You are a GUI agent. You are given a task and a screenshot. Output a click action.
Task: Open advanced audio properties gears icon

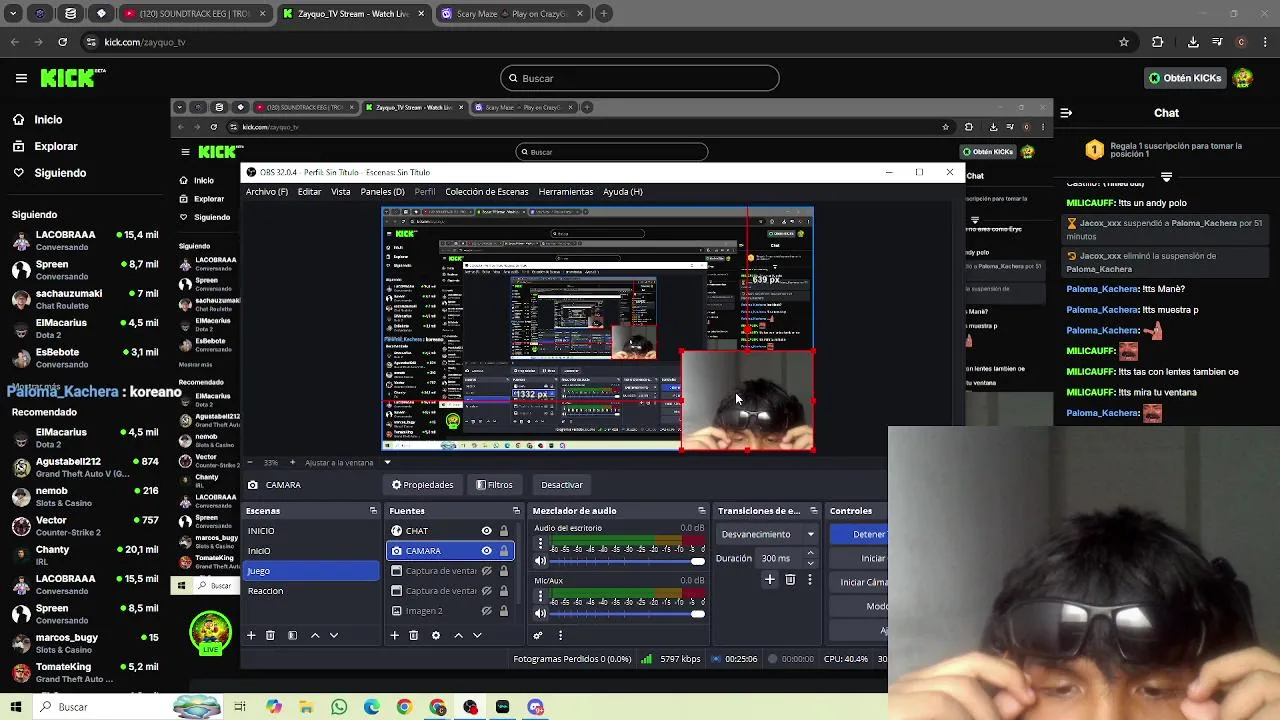coord(538,635)
